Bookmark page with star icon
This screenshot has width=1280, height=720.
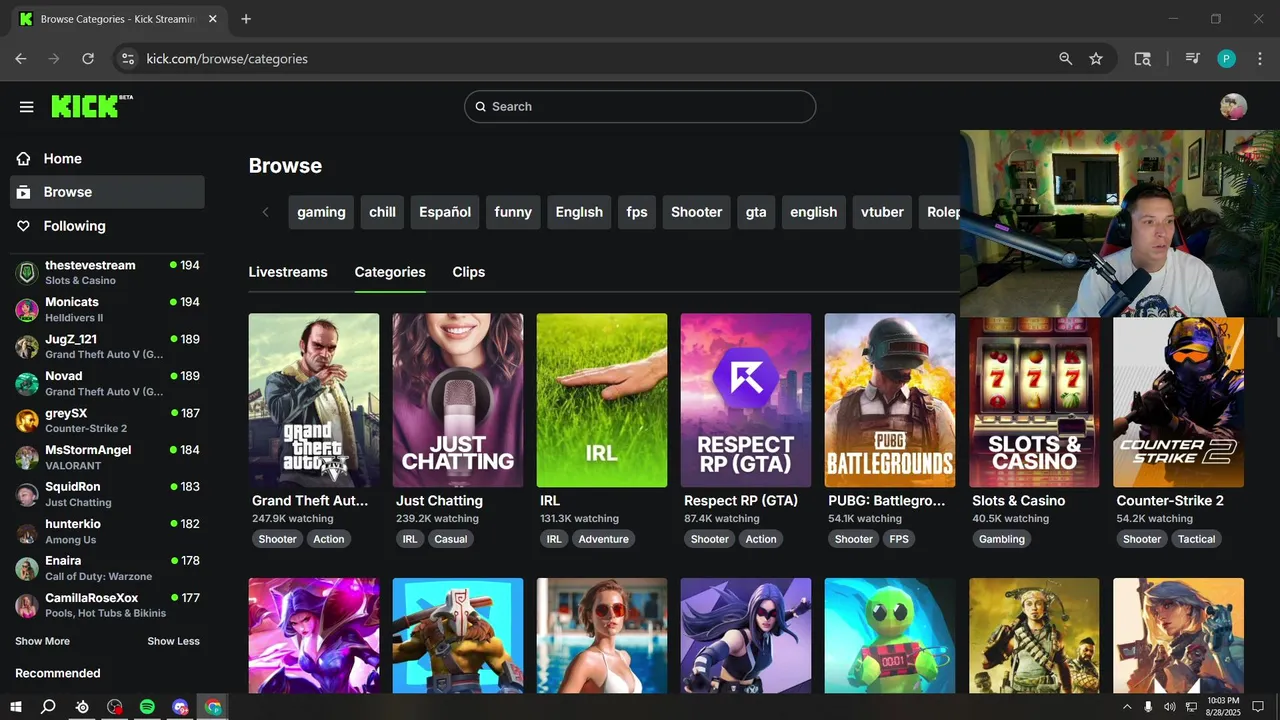pos(1096,59)
